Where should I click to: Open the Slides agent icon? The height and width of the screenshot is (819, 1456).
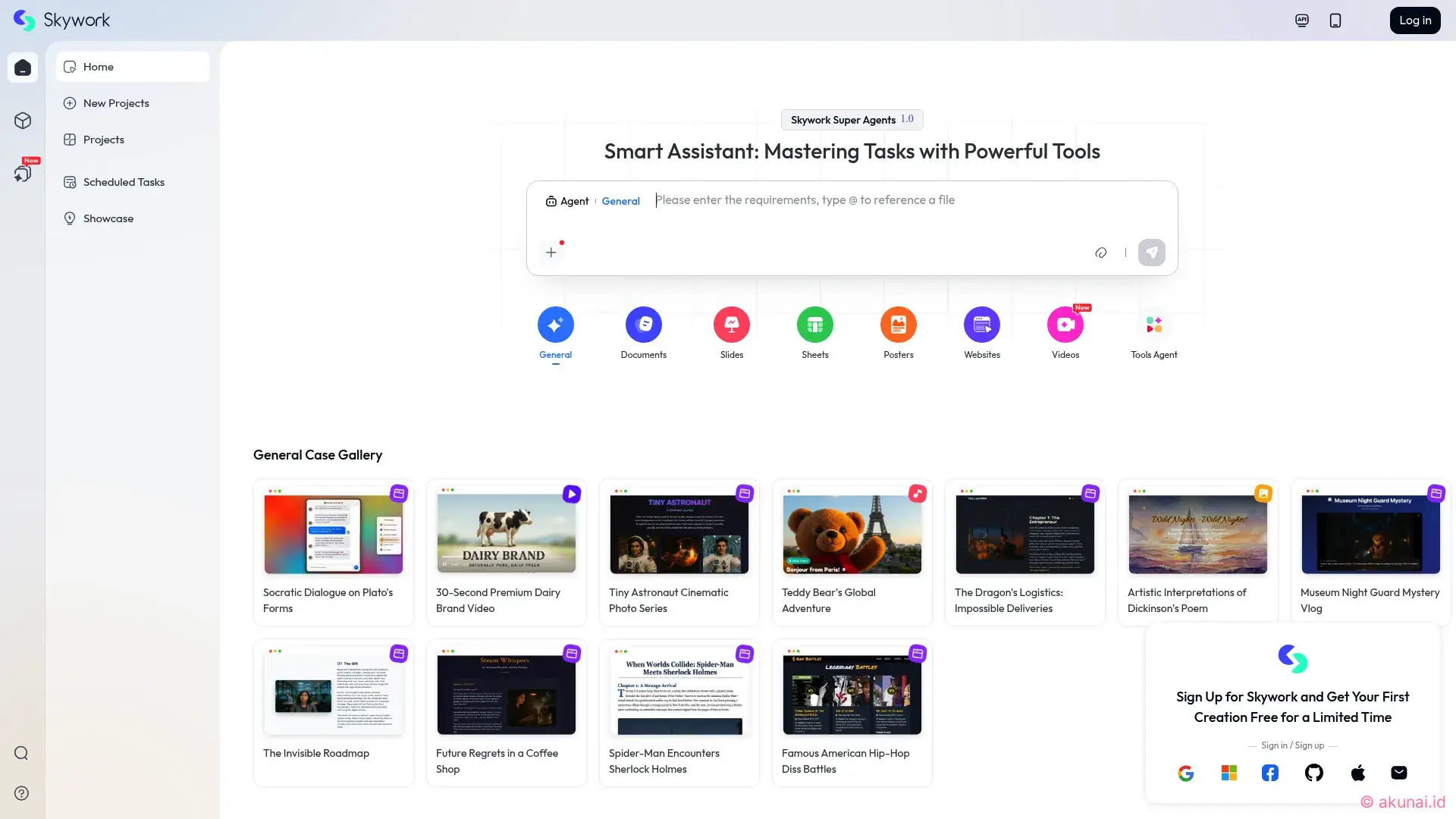click(x=731, y=325)
